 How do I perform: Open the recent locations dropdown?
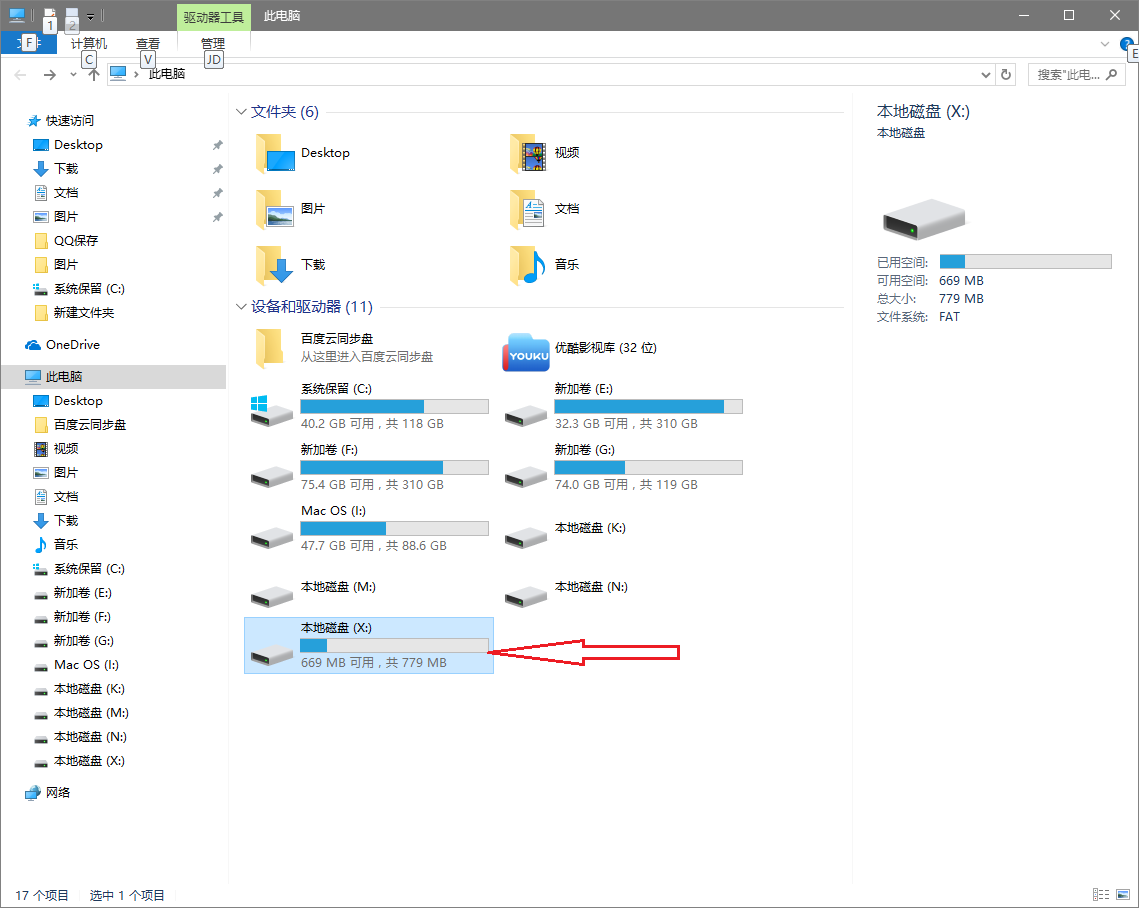(x=73, y=75)
